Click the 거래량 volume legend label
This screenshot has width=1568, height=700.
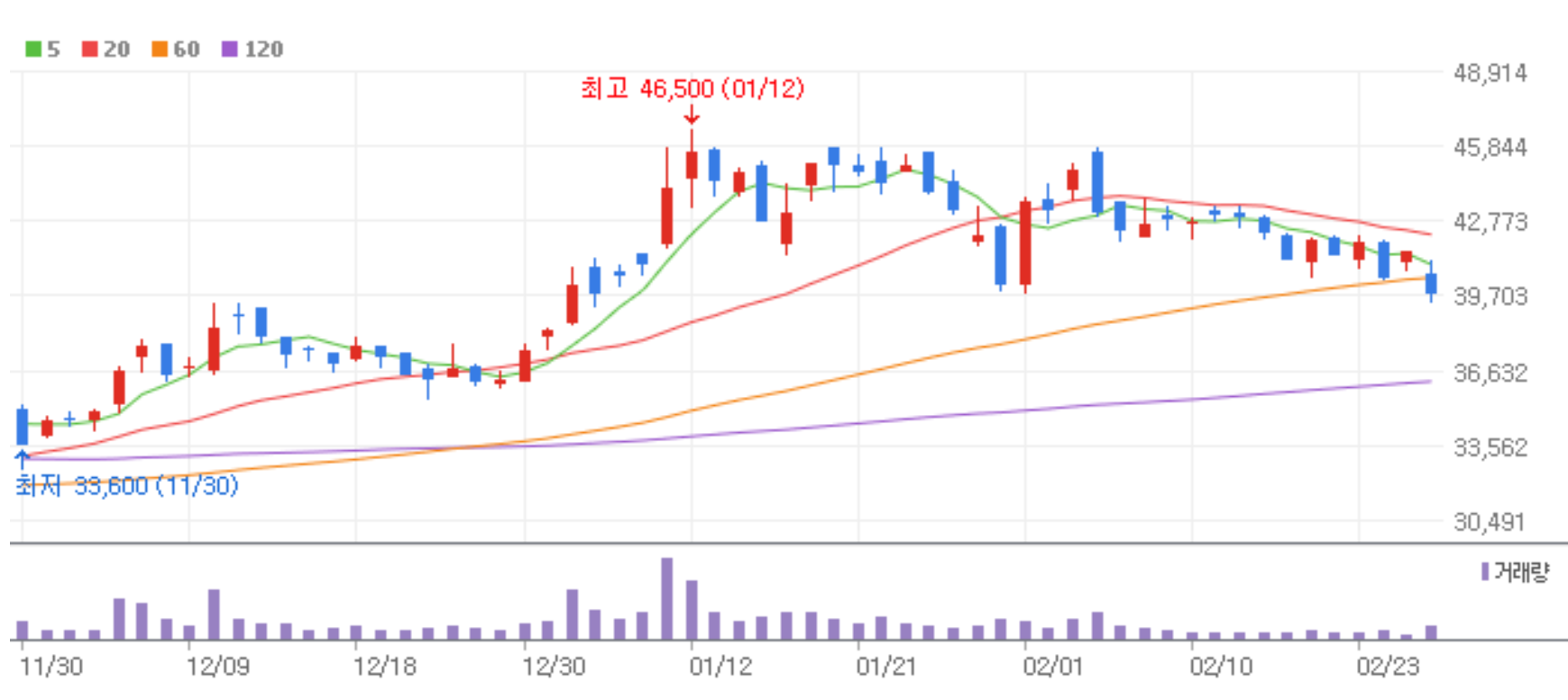point(1521,572)
